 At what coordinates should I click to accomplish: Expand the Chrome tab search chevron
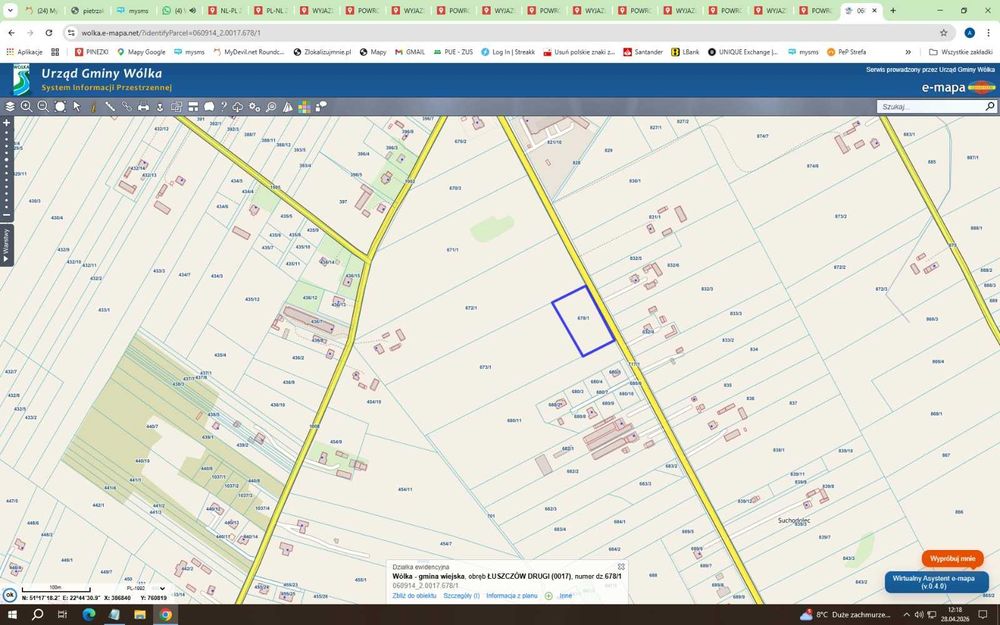coord(10,10)
